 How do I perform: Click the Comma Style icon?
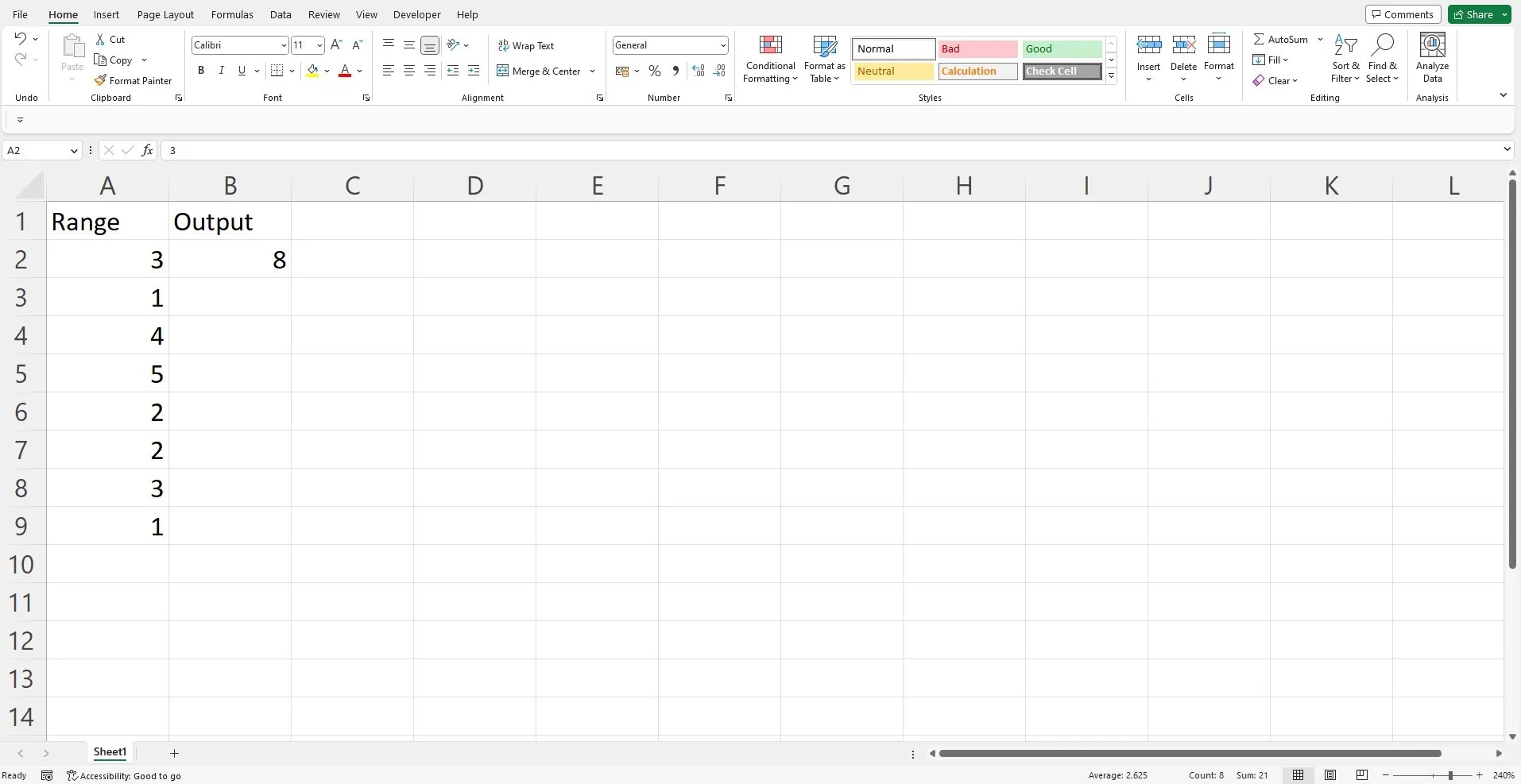(x=675, y=71)
